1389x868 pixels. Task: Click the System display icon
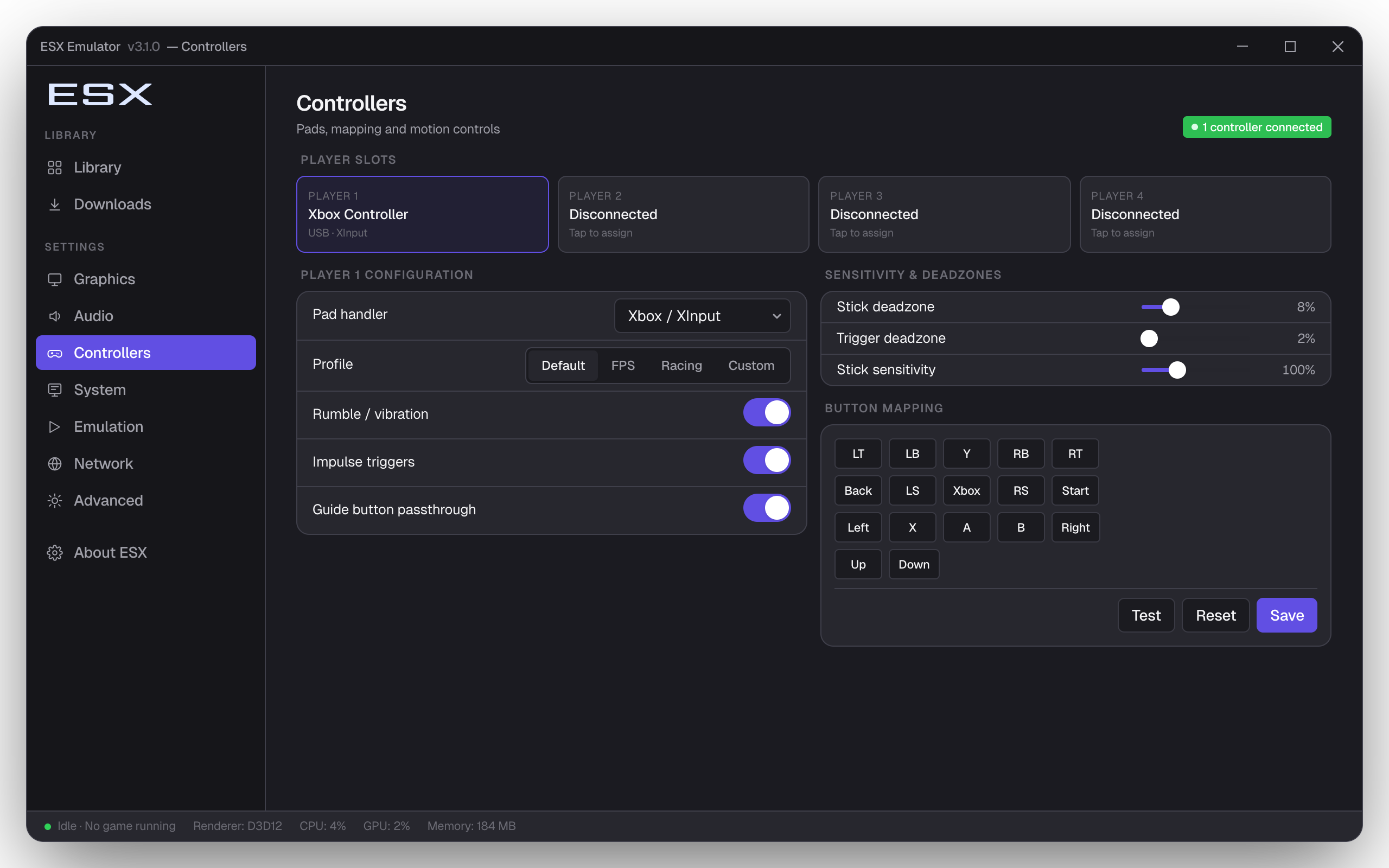click(54, 390)
